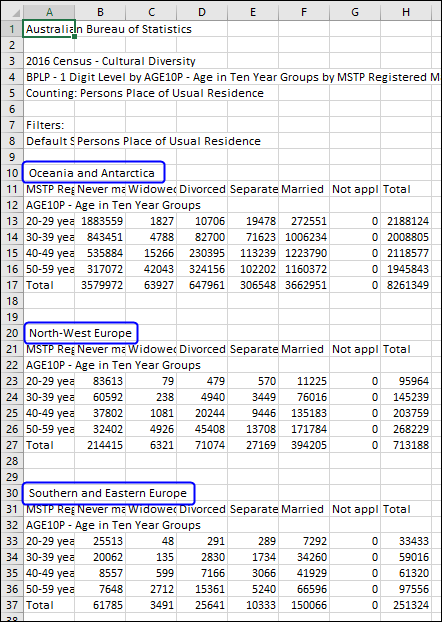This screenshot has height=622, width=442.
Task: Click '20-29 yea' label in row 13
Action: pos(49,221)
